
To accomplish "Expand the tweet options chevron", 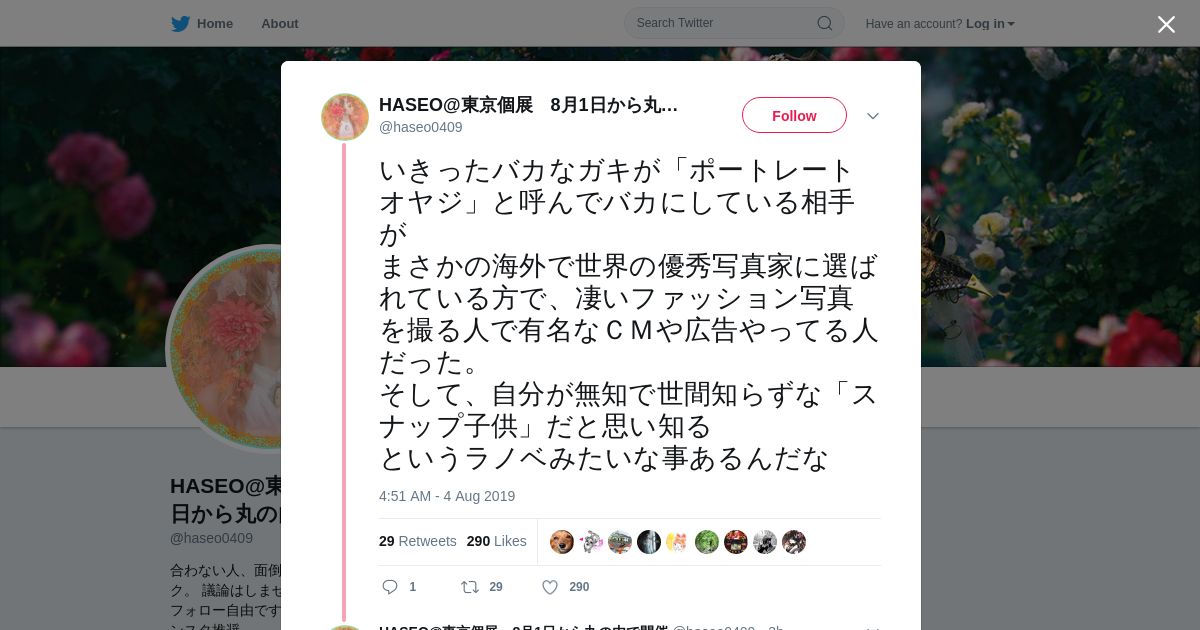I will click(873, 116).
